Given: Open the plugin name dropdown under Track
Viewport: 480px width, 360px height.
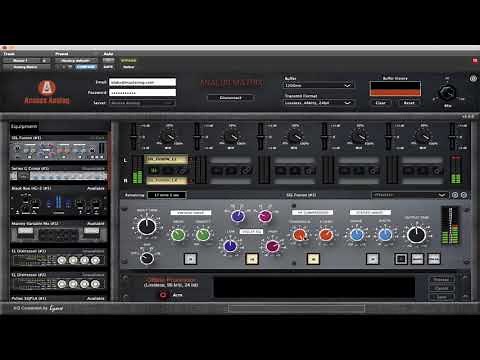Looking at the screenshot, I should 27,67.
